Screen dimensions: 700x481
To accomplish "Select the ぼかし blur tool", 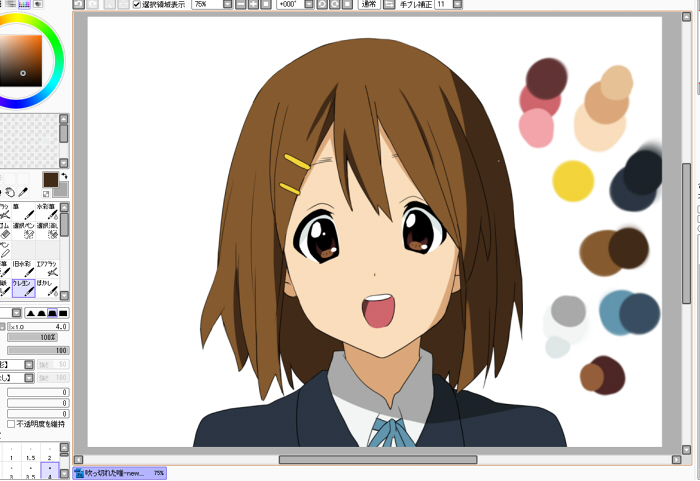I will [47, 288].
